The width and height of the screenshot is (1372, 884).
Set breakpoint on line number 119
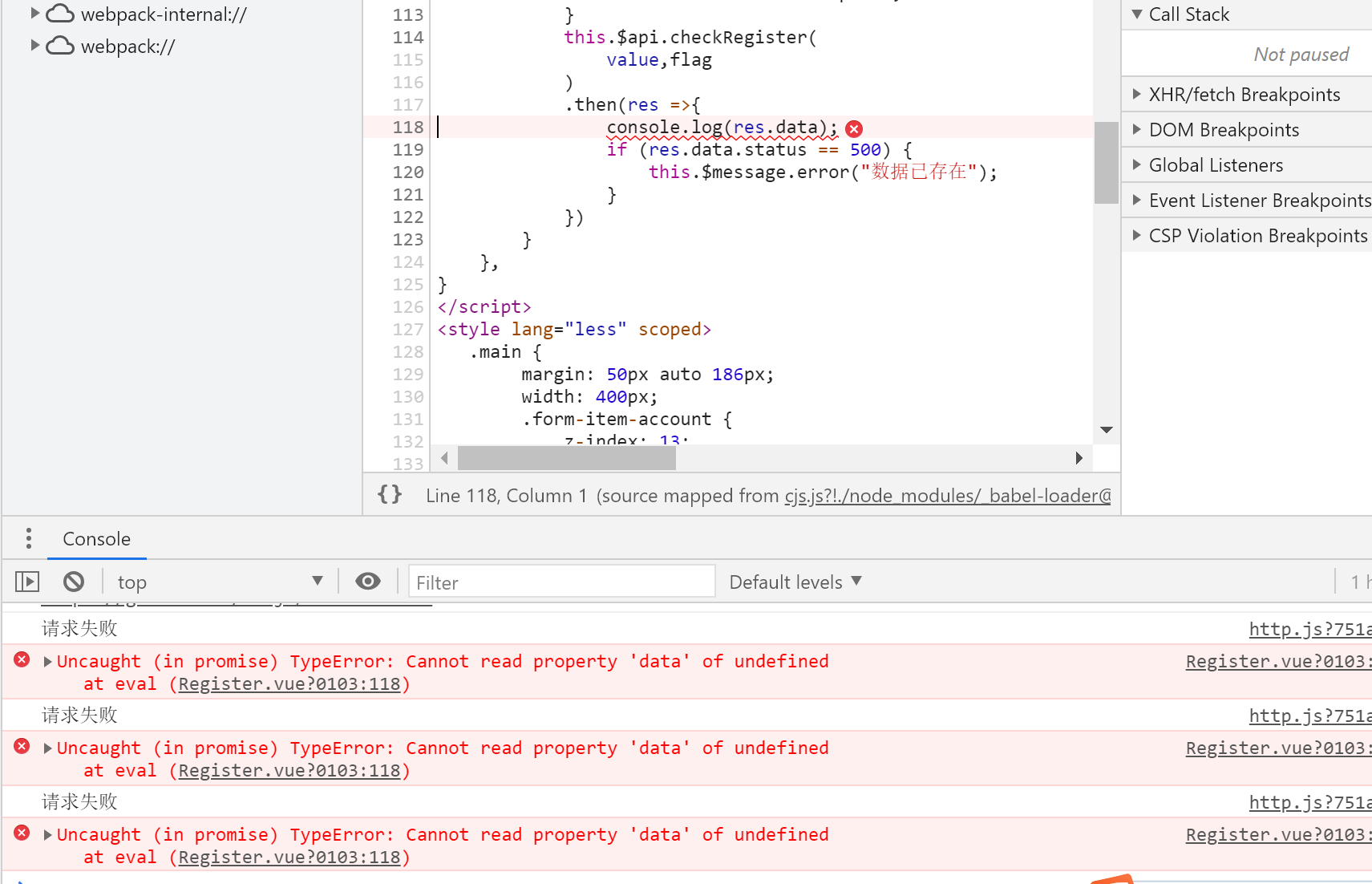[x=407, y=149]
